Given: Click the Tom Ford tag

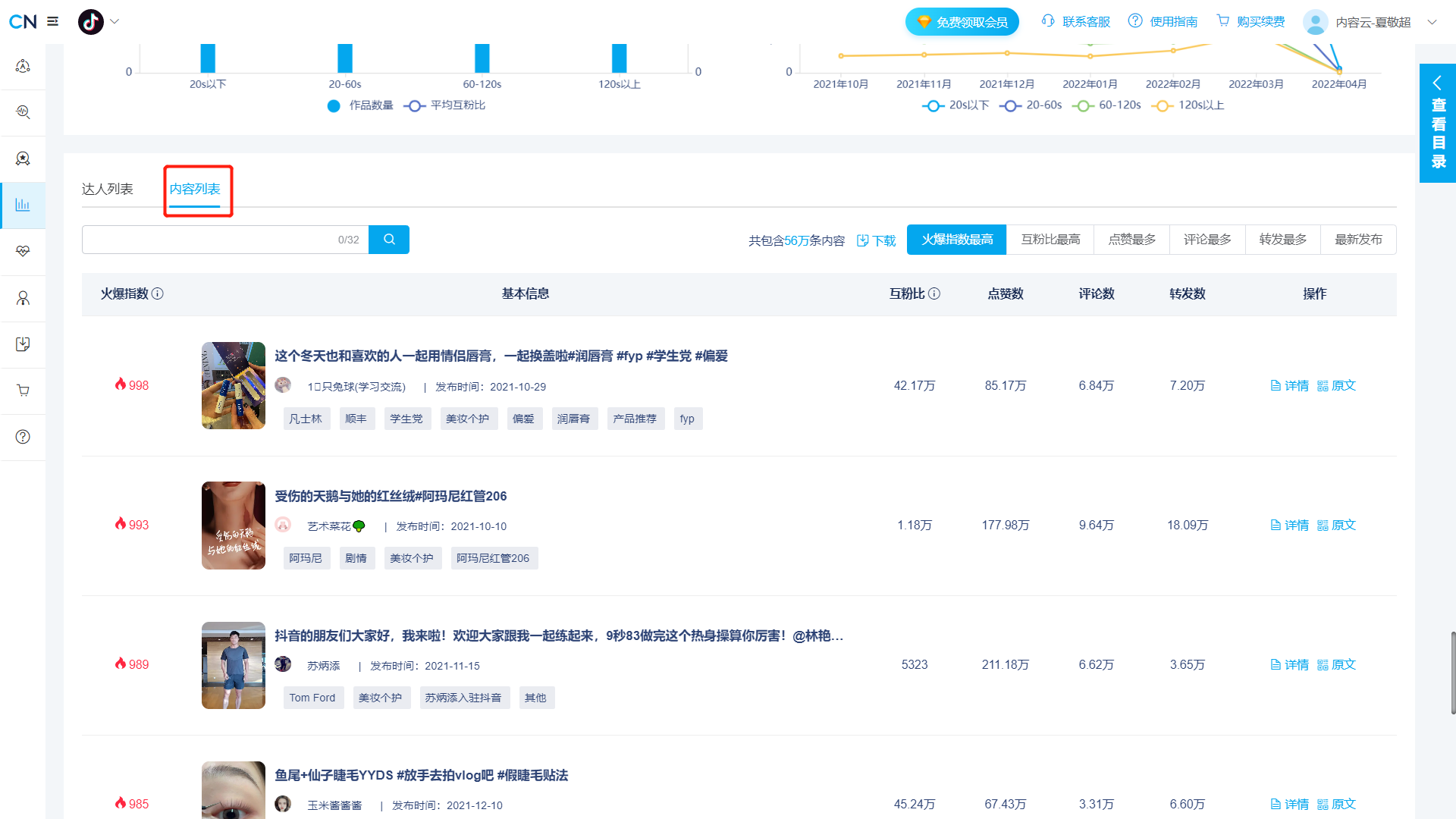Looking at the screenshot, I should [x=312, y=698].
